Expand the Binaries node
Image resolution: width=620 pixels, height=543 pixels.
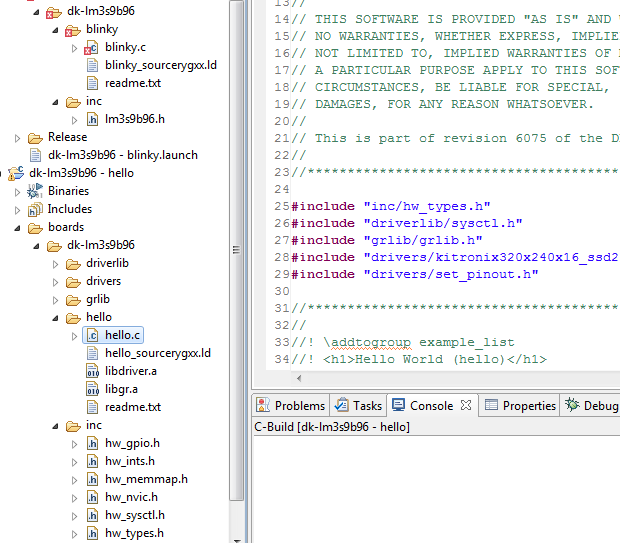pyautogui.click(x=17, y=192)
